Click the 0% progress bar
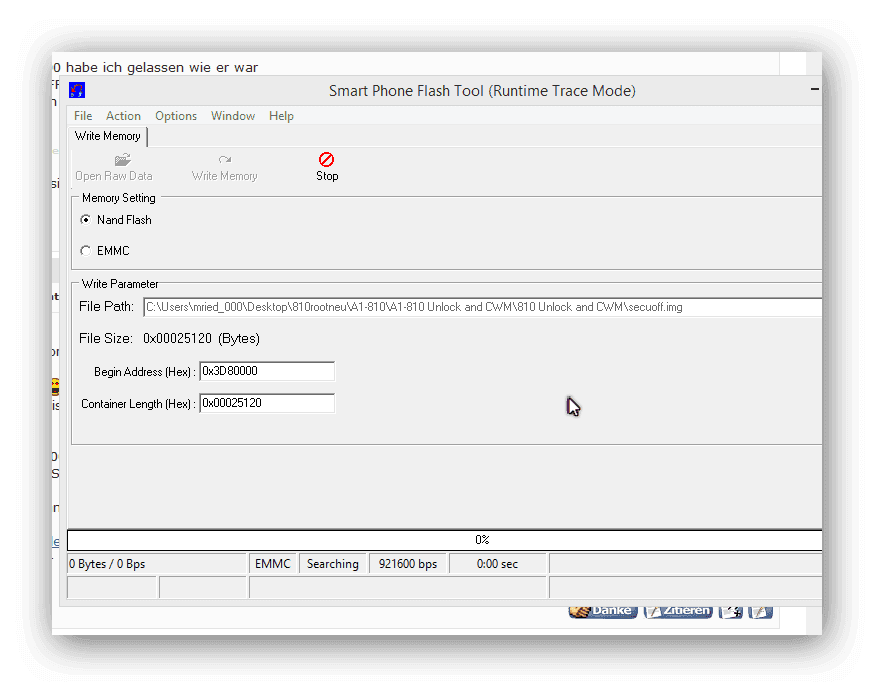The image size is (874, 687). coord(444,540)
